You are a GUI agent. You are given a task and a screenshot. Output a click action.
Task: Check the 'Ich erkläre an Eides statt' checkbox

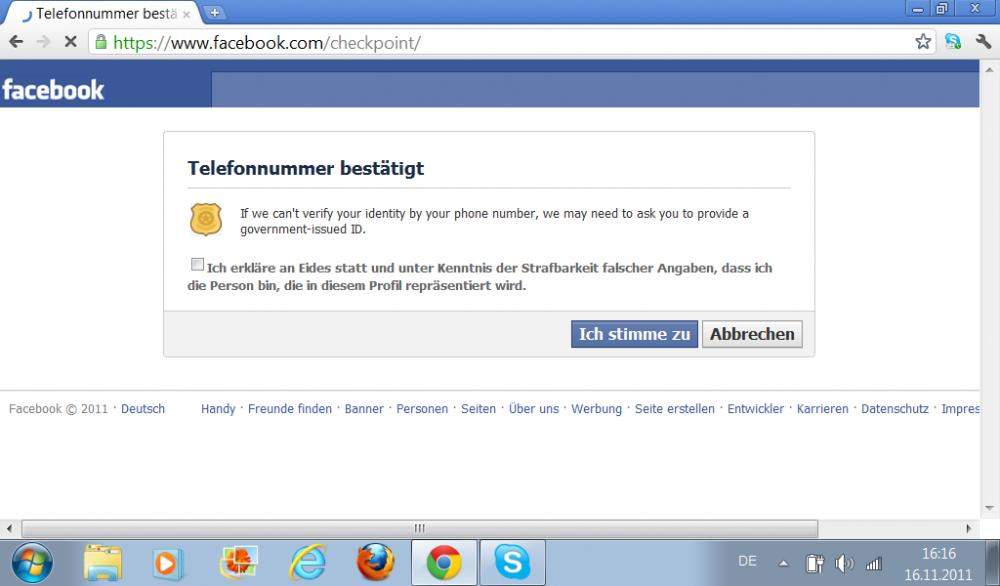197,265
